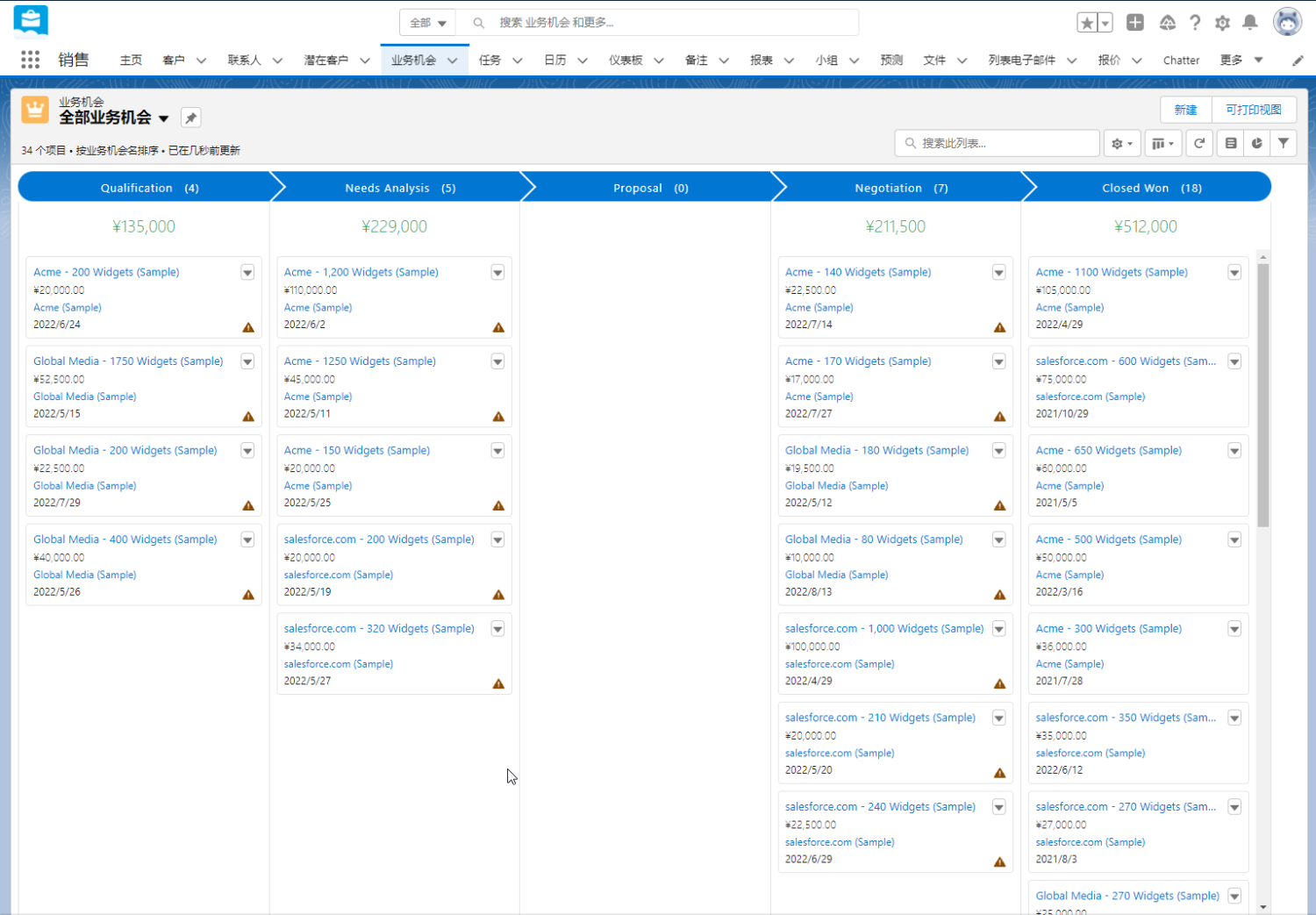Click warning icon on salesforce.com - 320 Widgets card
Screen dimensions: 1316x915
pos(498,683)
